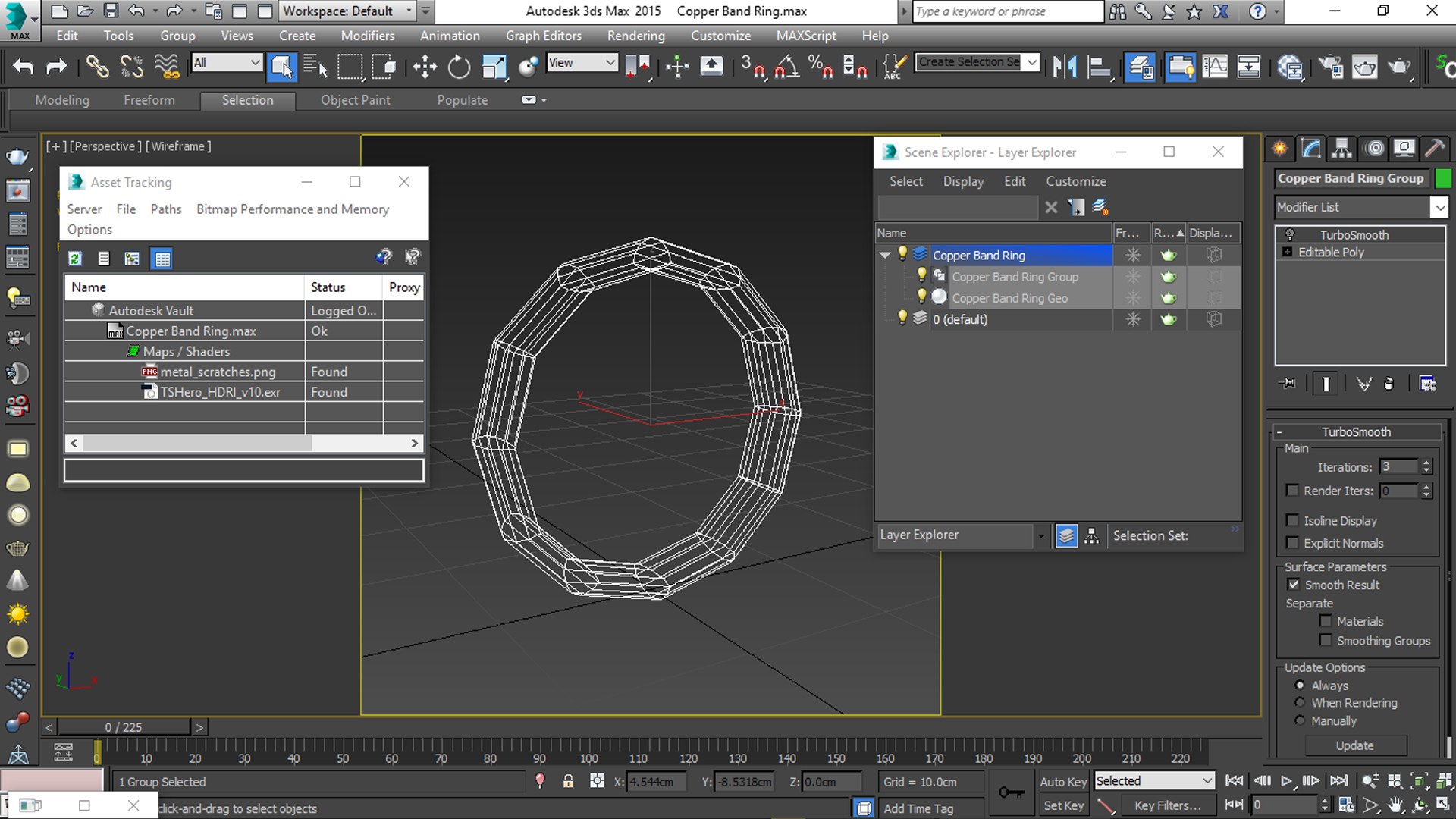Click the Bind to Space Warp tool

tap(167, 67)
